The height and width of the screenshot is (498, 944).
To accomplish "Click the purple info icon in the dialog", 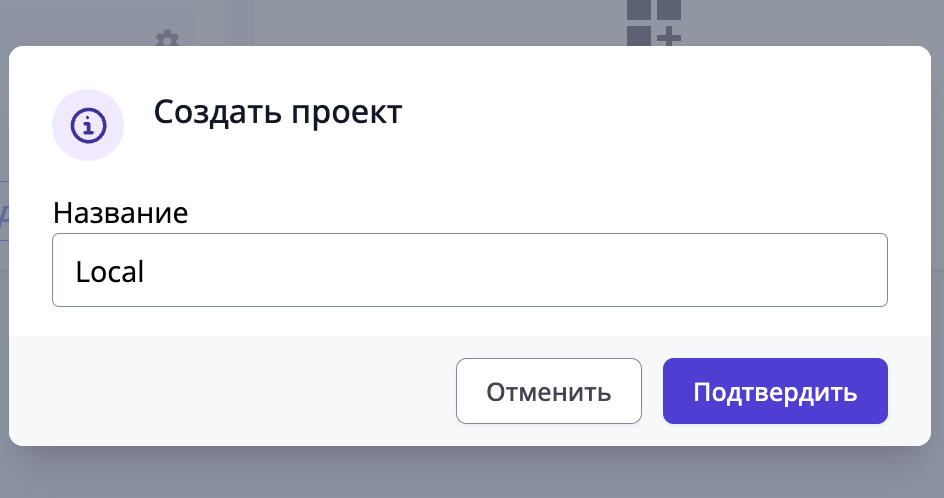I will click(88, 126).
